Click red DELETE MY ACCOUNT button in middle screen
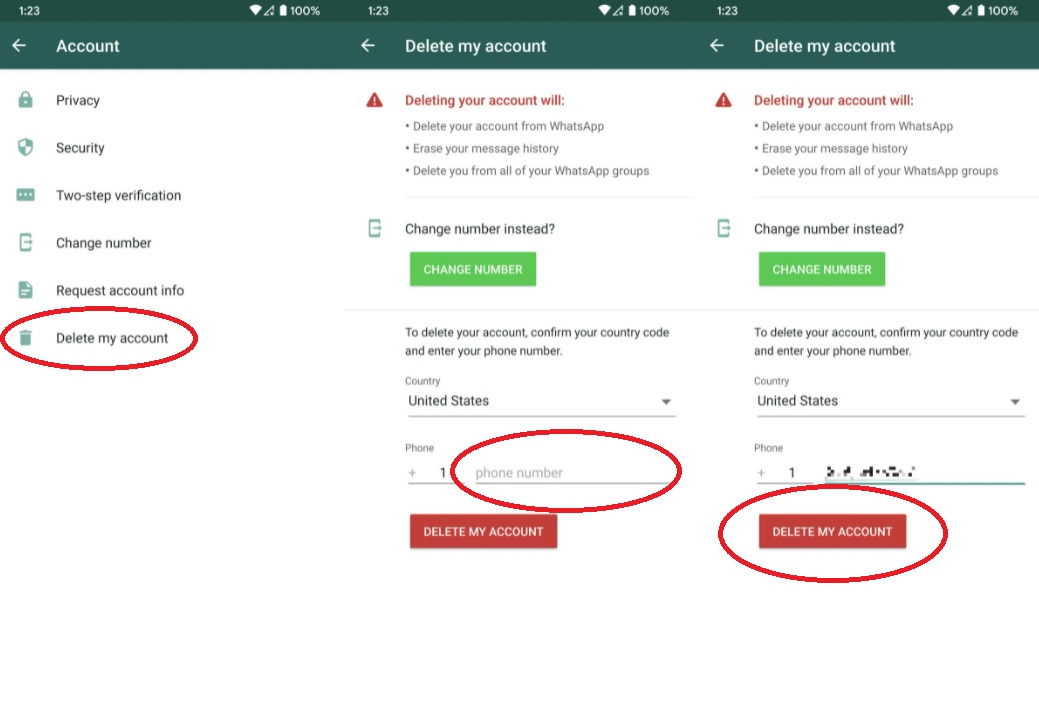Screen dimensions: 1039x711 [483, 531]
